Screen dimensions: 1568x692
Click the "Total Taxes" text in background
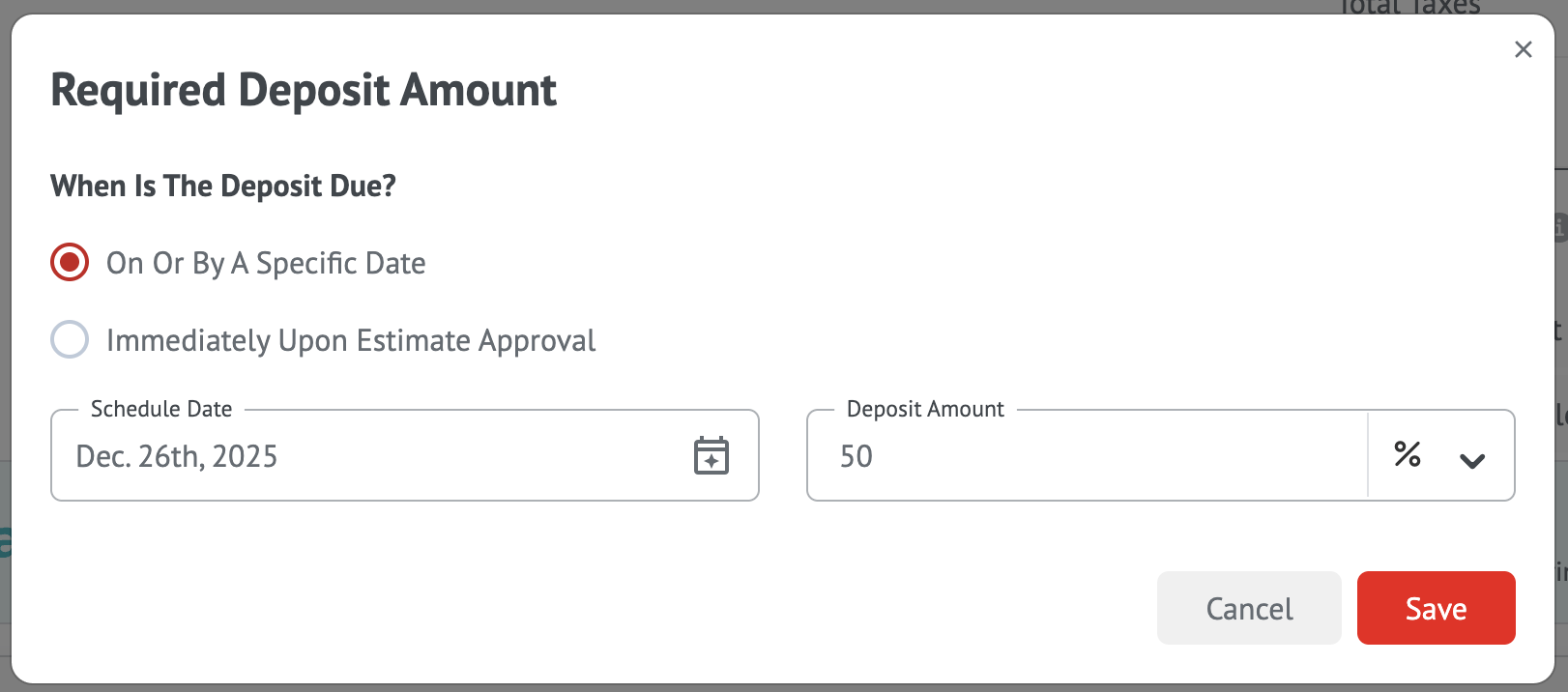coord(1409,7)
